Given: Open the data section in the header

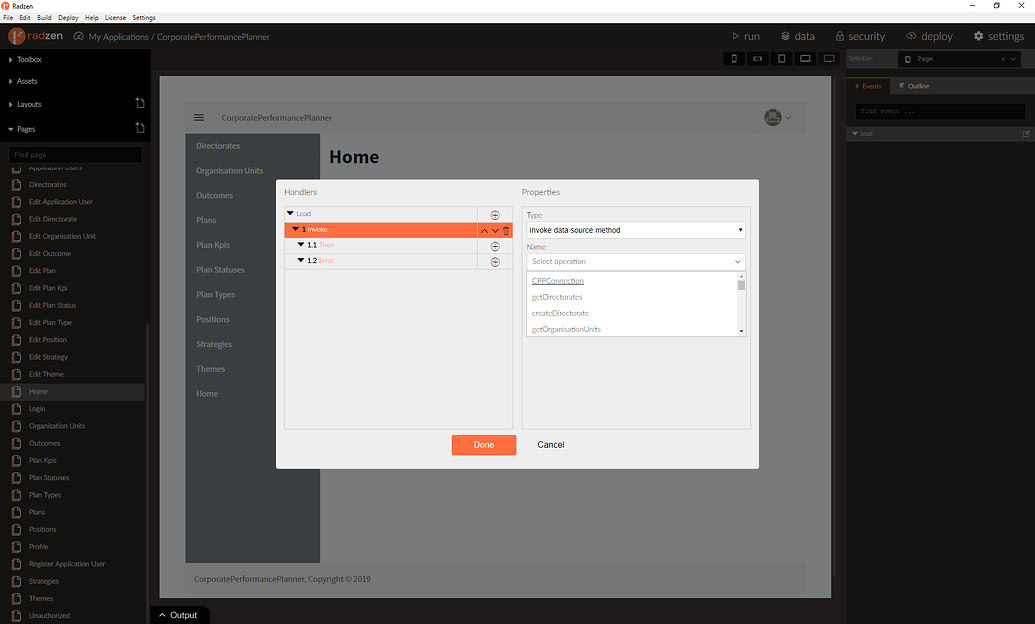Looking at the screenshot, I should click(797, 36).
